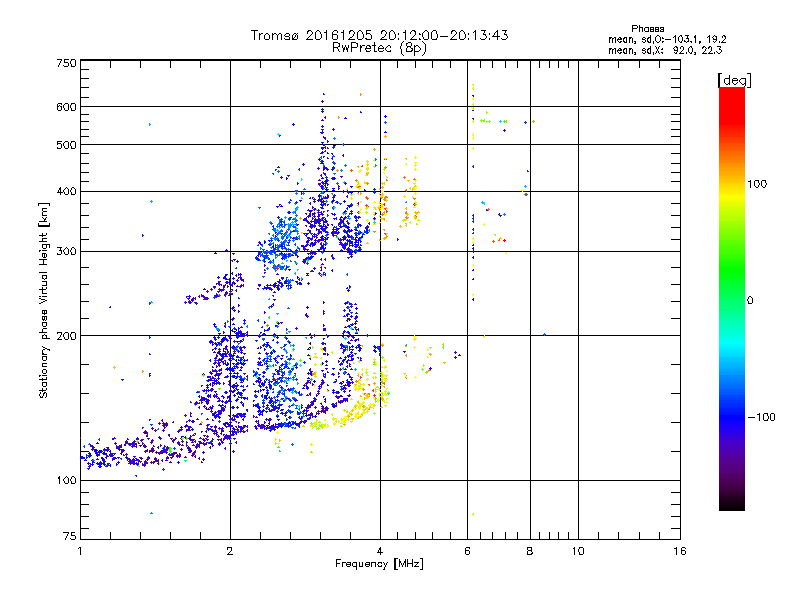Click the colorbar tick label '0'
The height and width of the screenshot is (600, 800).
[x=750, y=301]
